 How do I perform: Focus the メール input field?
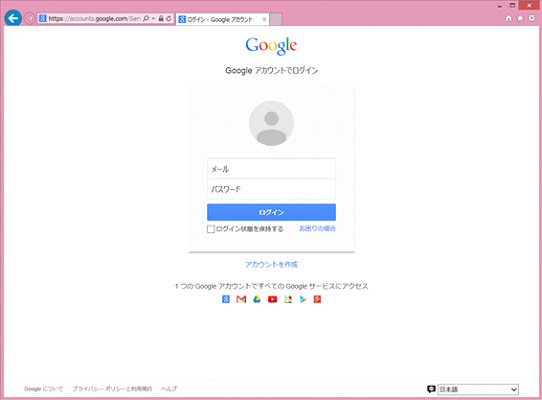tap(271, 169)
